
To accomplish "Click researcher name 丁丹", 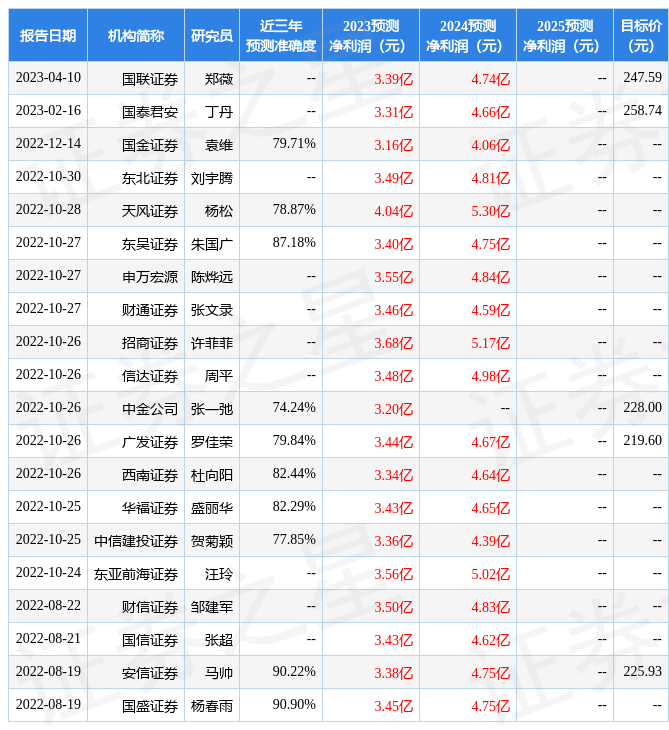I will (x=219, y=112).
